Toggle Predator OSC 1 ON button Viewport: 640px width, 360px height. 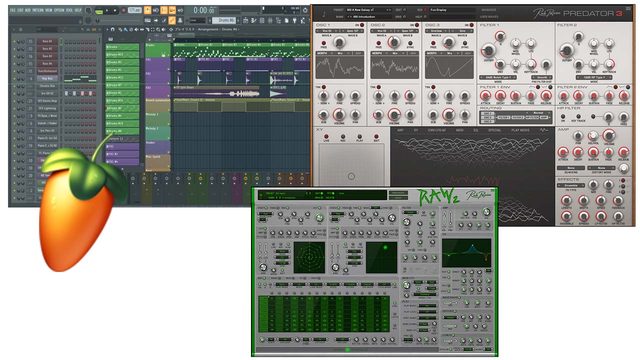click(x=362, y=25)
